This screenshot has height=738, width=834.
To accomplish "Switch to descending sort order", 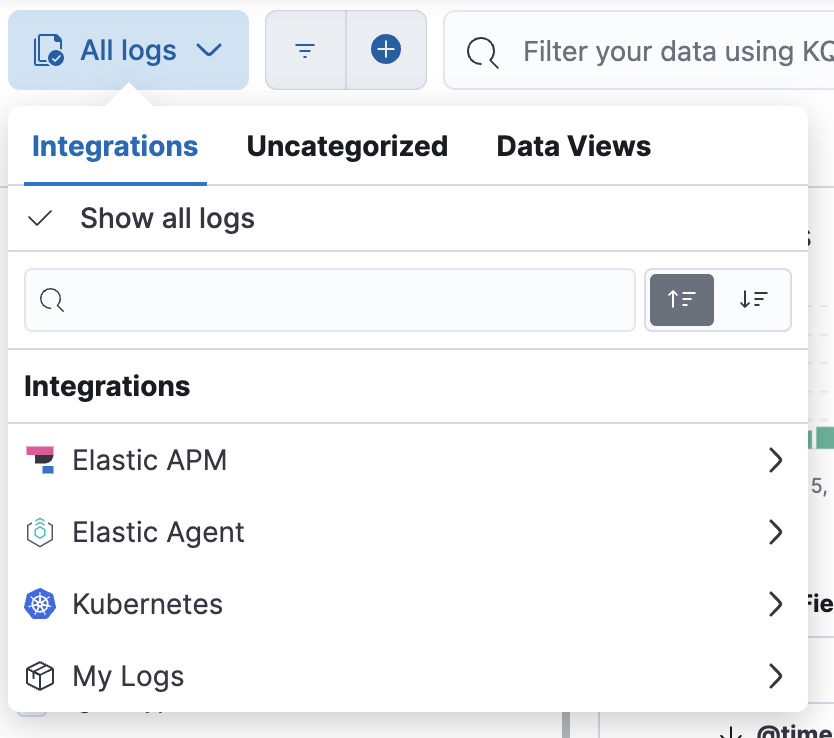I will (x=753, y=299).
